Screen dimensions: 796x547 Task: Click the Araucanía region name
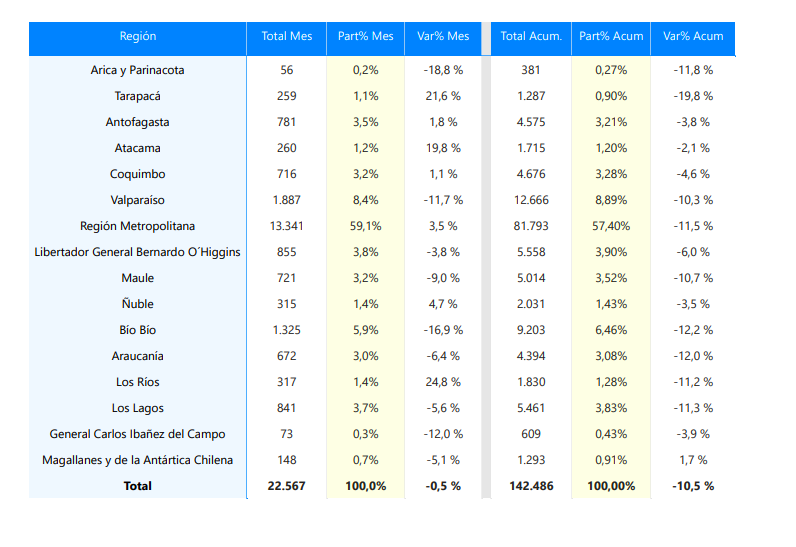(x=138, y=356)
